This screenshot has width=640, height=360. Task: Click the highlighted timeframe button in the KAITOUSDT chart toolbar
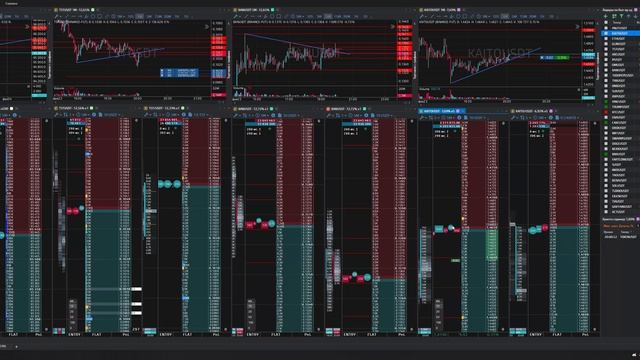pyautogui.click(x=505, y=16)
